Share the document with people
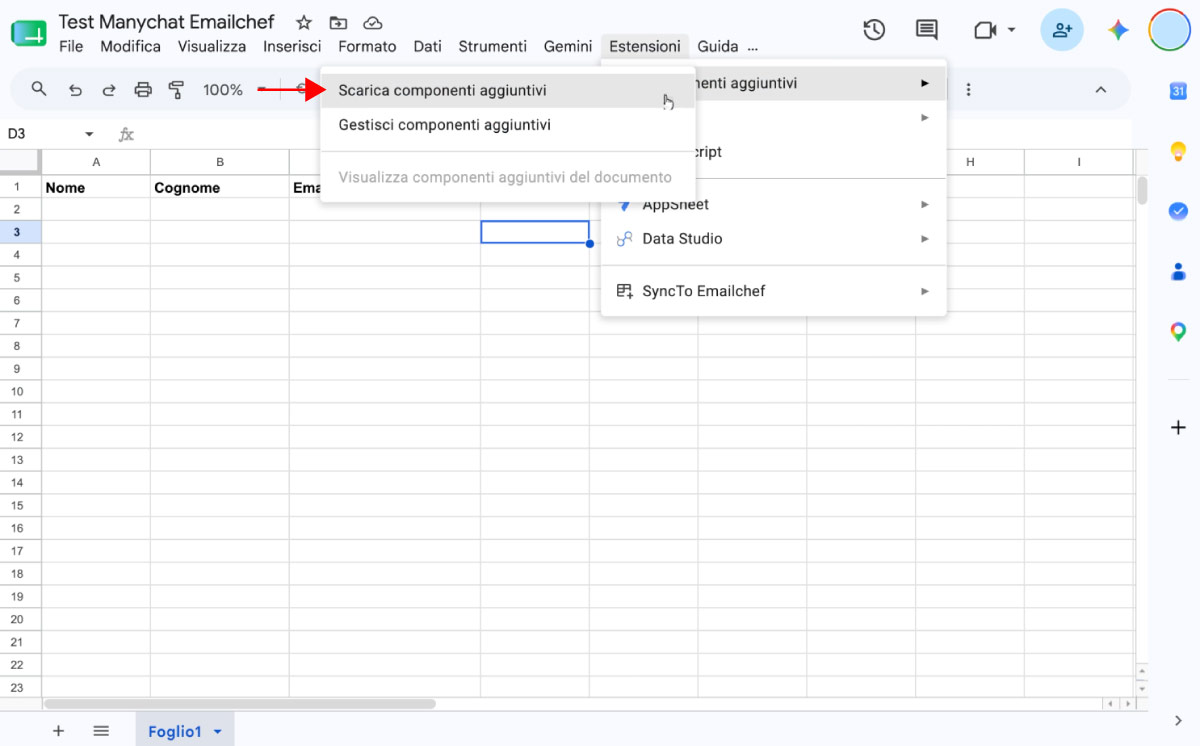The width and height of the screenshot is (1200, 746). tap(1062, 30)
